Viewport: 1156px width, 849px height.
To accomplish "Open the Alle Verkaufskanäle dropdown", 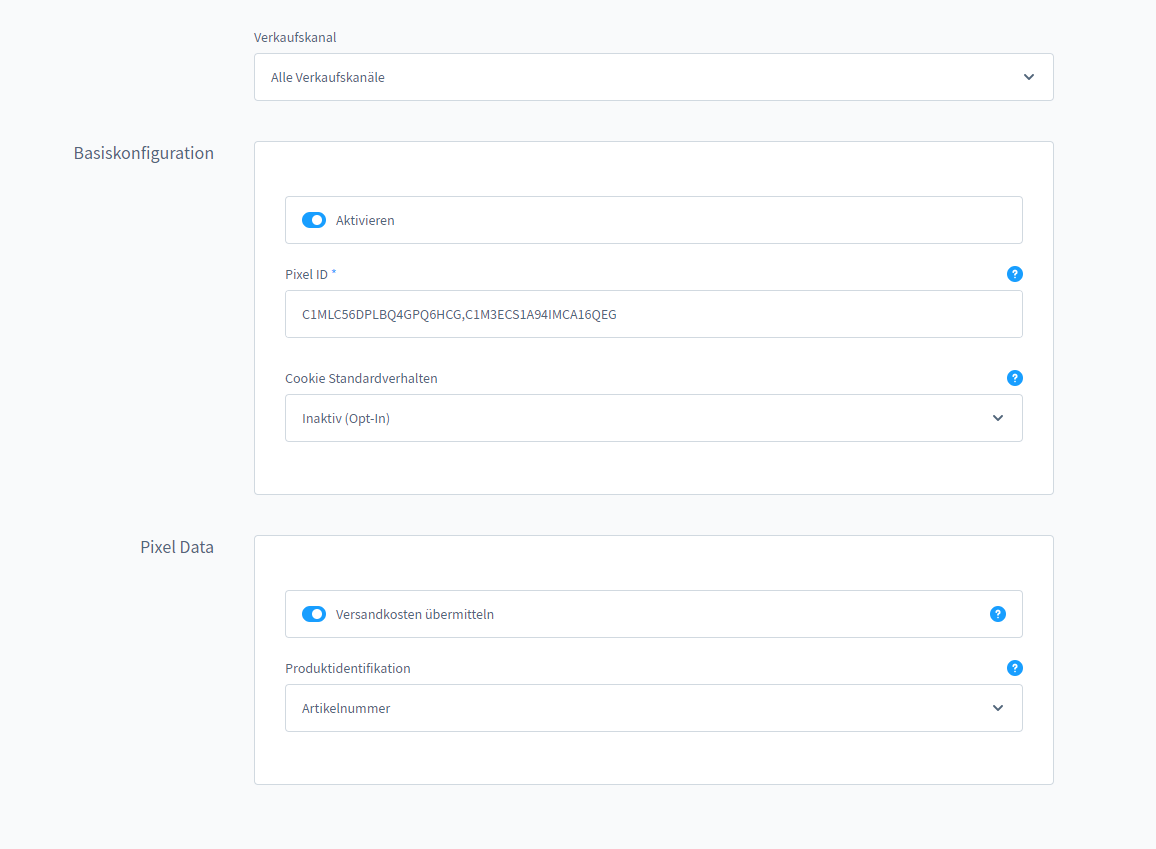I will (x=640, y=77).
